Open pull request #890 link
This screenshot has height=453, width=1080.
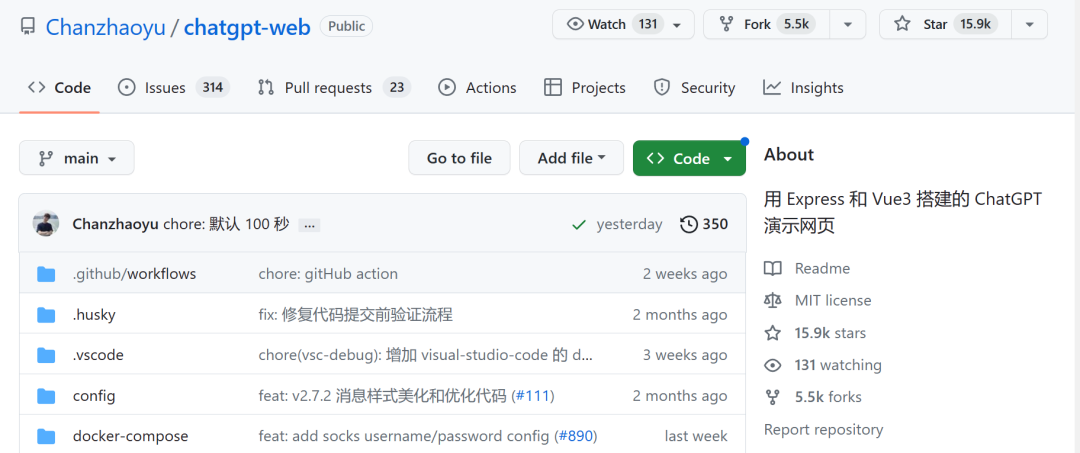coord(577,436)
